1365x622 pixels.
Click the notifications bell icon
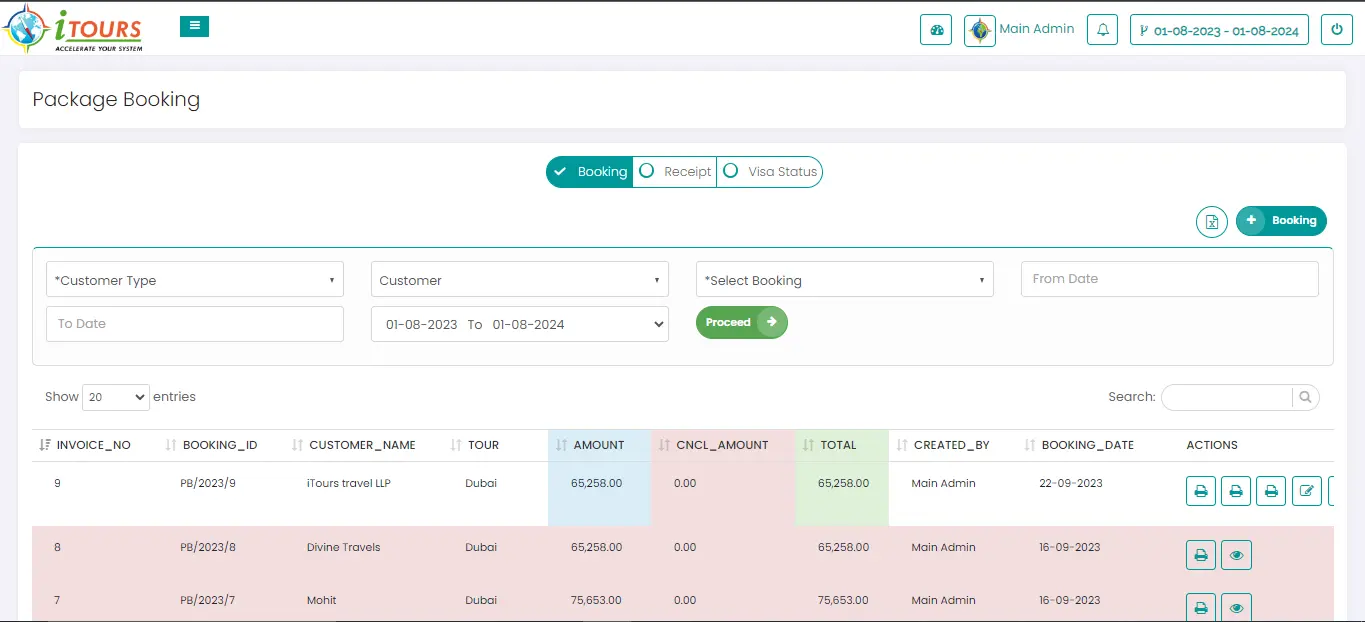click(x=1103, y=30)
